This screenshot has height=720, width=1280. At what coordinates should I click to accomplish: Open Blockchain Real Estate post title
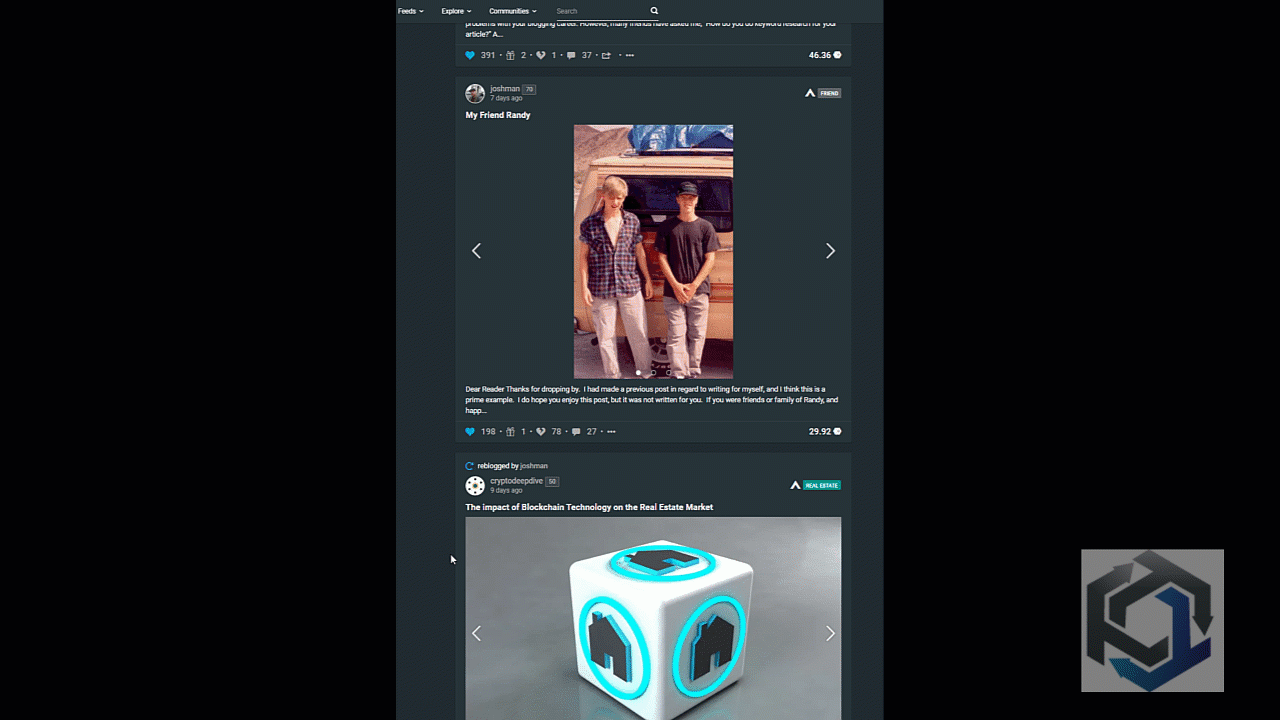click(x=589, y=507)
